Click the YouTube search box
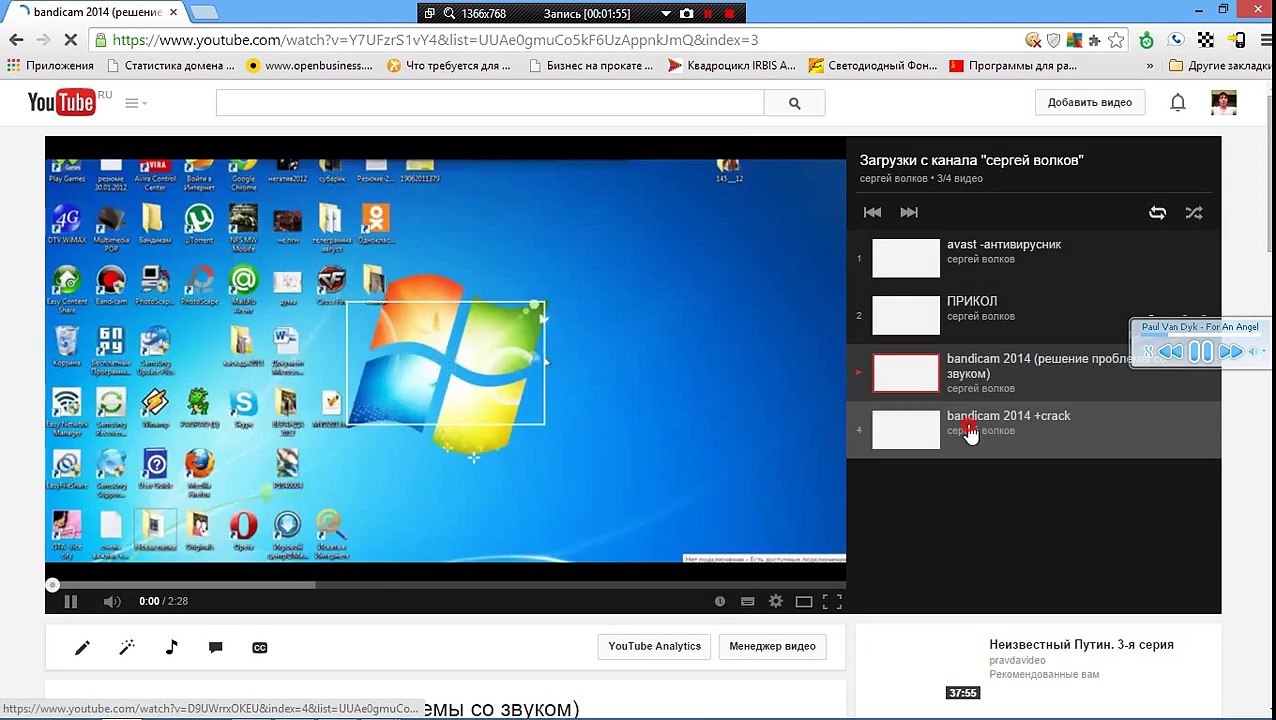 click(x=490, y=103)
